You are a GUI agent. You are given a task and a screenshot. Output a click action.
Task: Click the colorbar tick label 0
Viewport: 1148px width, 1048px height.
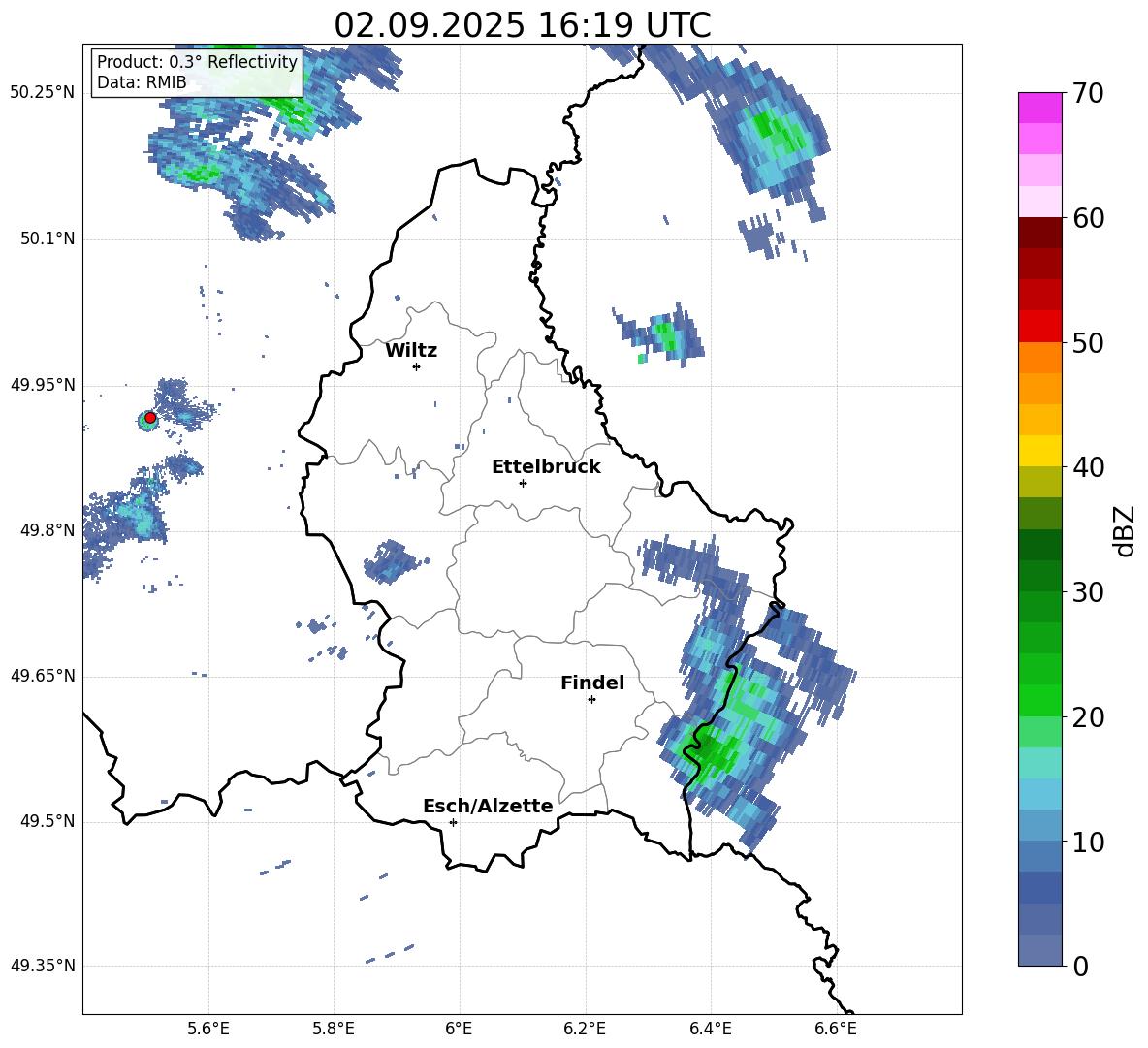tap(1080, 966)
